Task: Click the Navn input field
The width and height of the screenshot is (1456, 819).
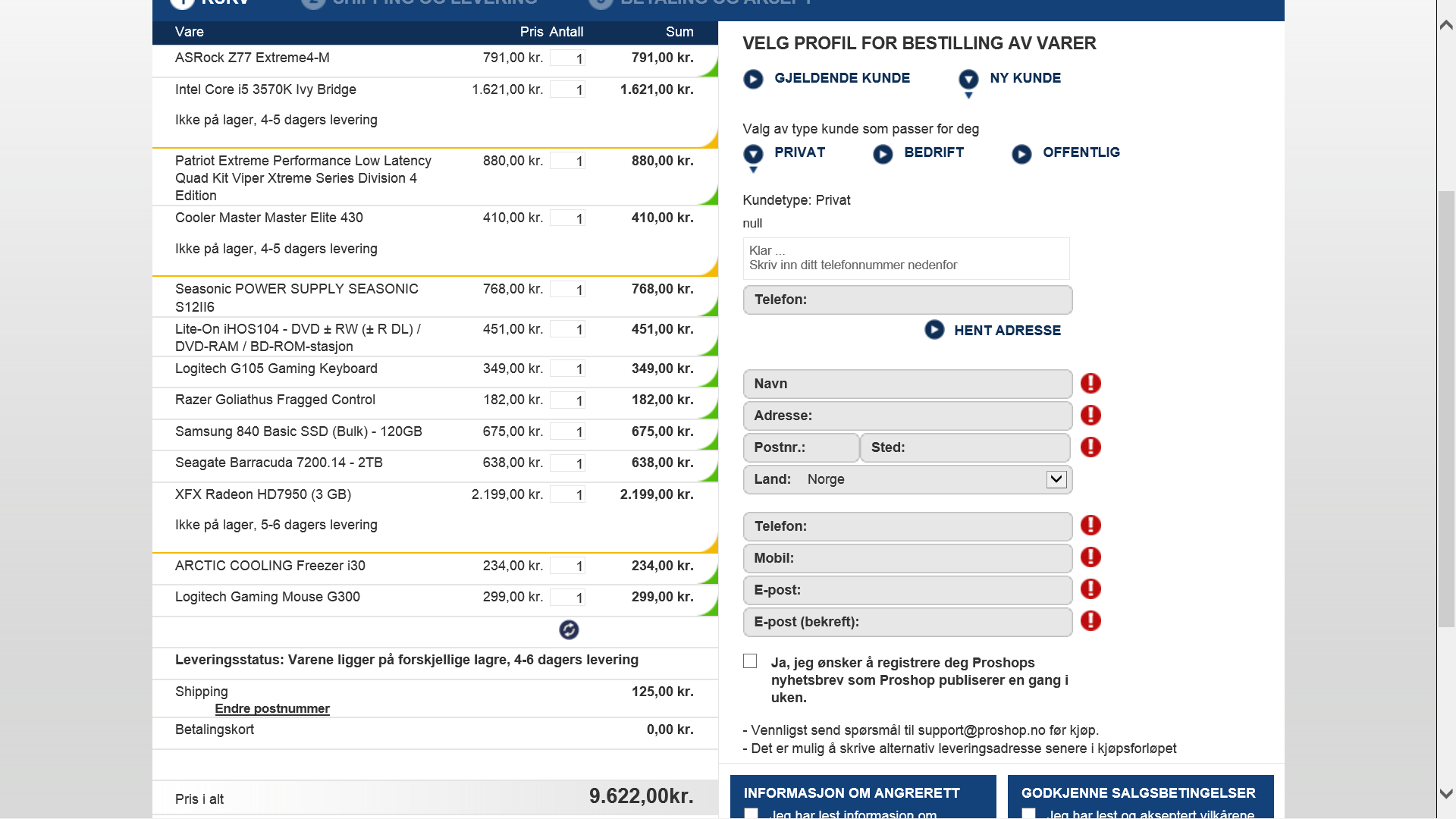Action: 908,384
